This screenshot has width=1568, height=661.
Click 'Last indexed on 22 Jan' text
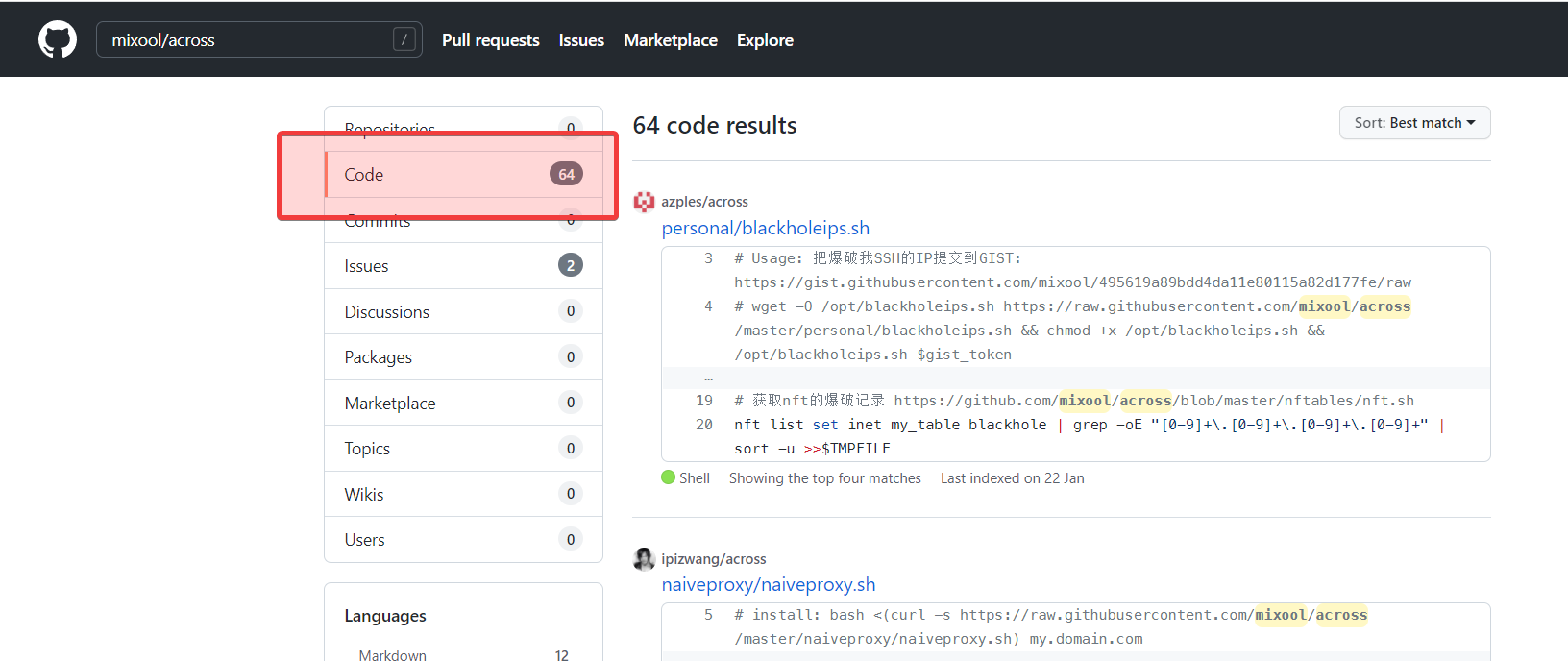click(1013, 478)
